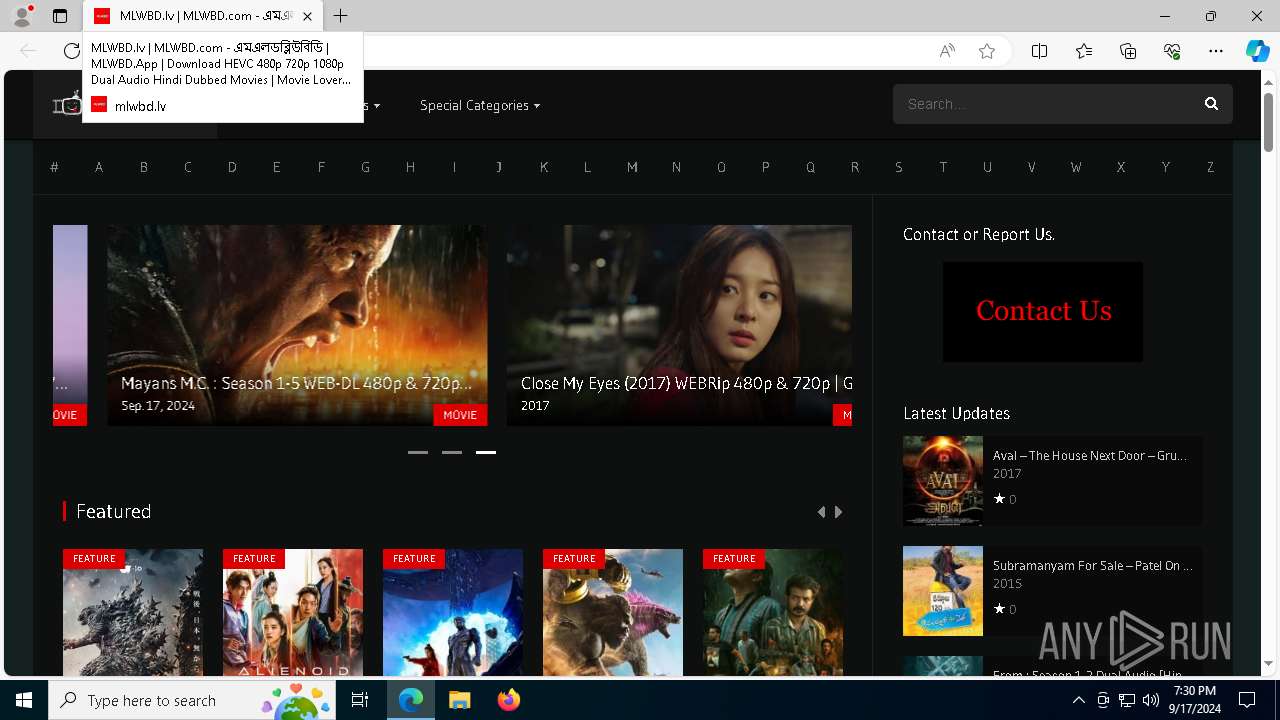Close the MLWBD.lv browser tab
1280x720 pixels.
coord(307,16)
